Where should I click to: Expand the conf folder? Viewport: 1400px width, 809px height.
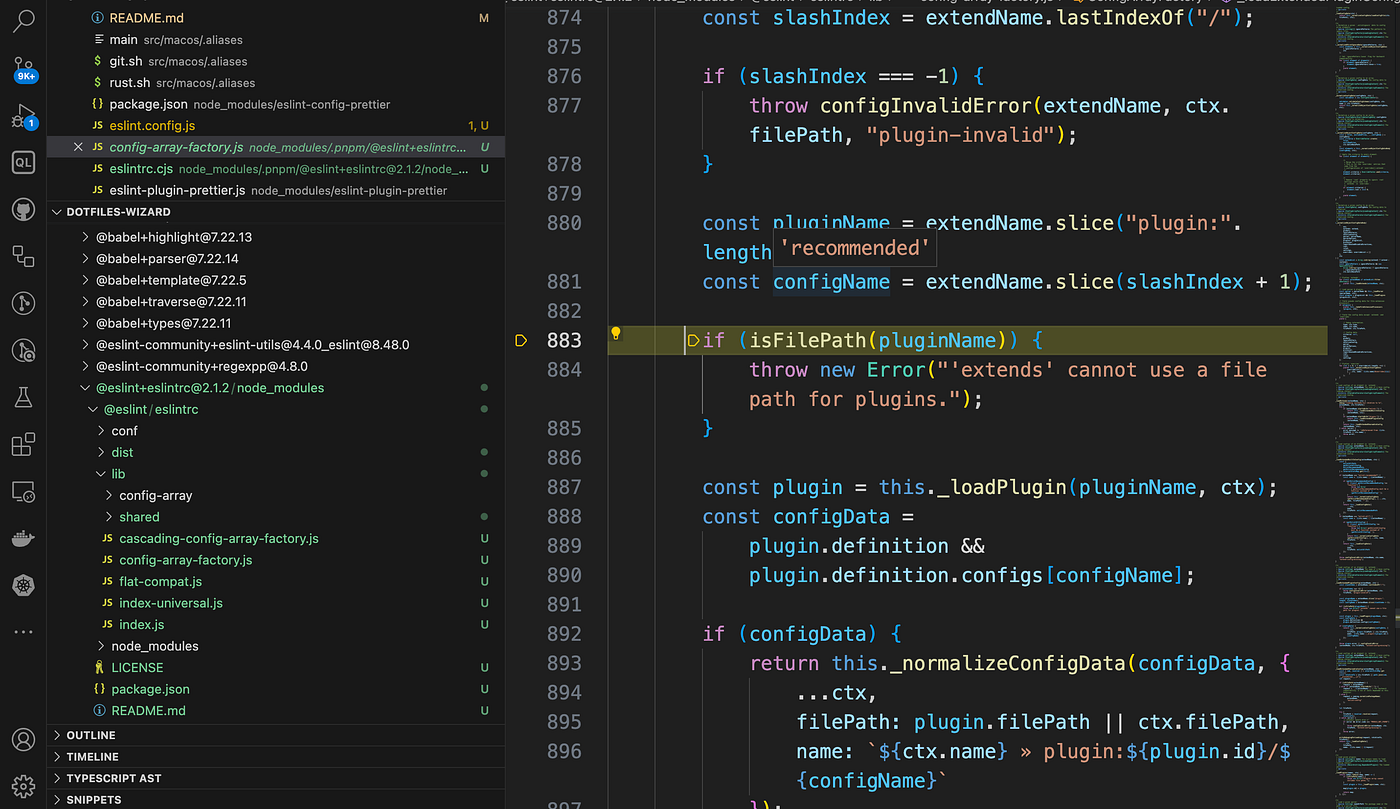pyautogui.click(x=124, y=431)
